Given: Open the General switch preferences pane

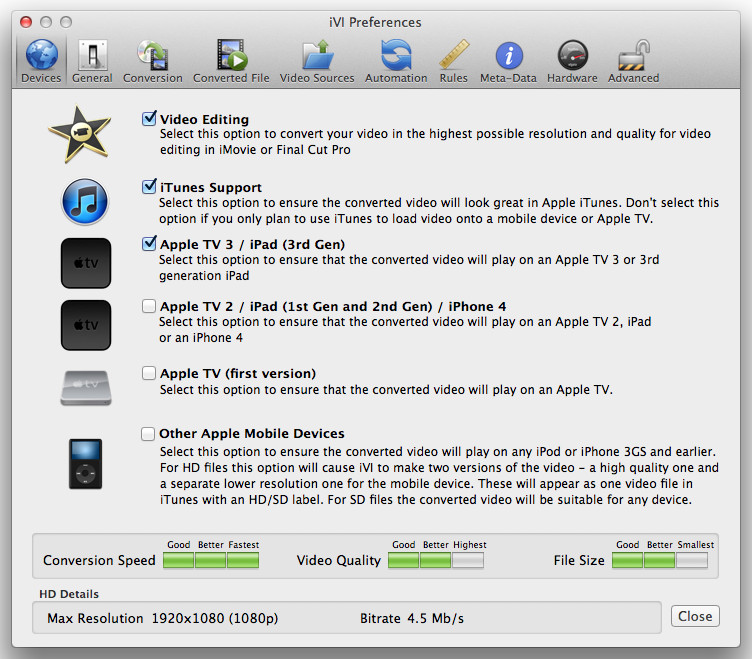Looking at the screenshot, I should click(92, 61).
